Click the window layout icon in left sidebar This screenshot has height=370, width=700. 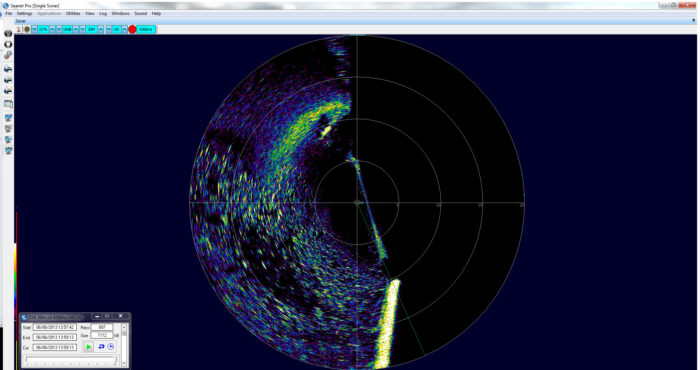point(8,104)
